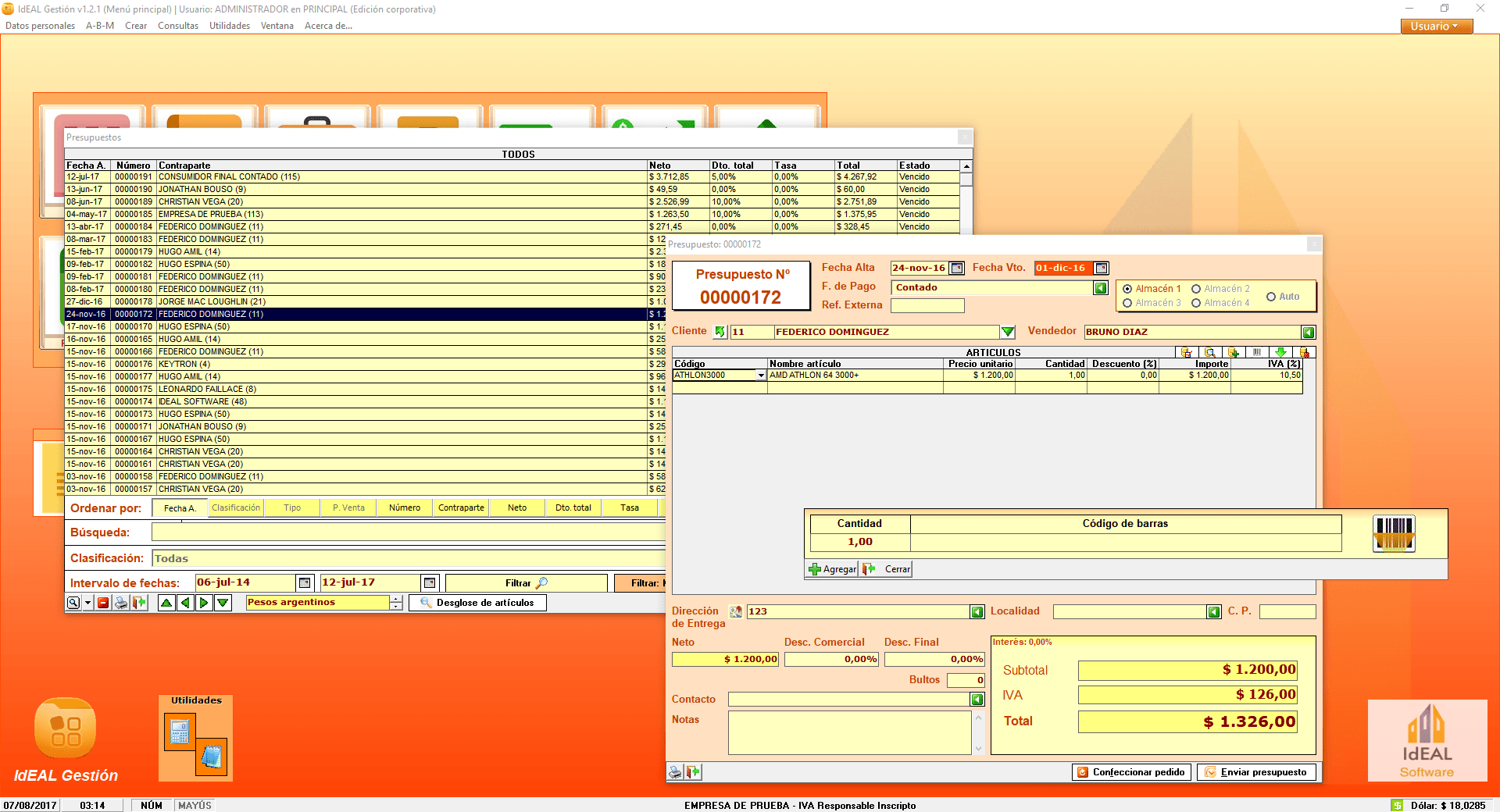Image resolution: width=1500 pixels, height=812 pixels.
Task: Click the Filtrar button with magnifier
Action: (526, 583)
